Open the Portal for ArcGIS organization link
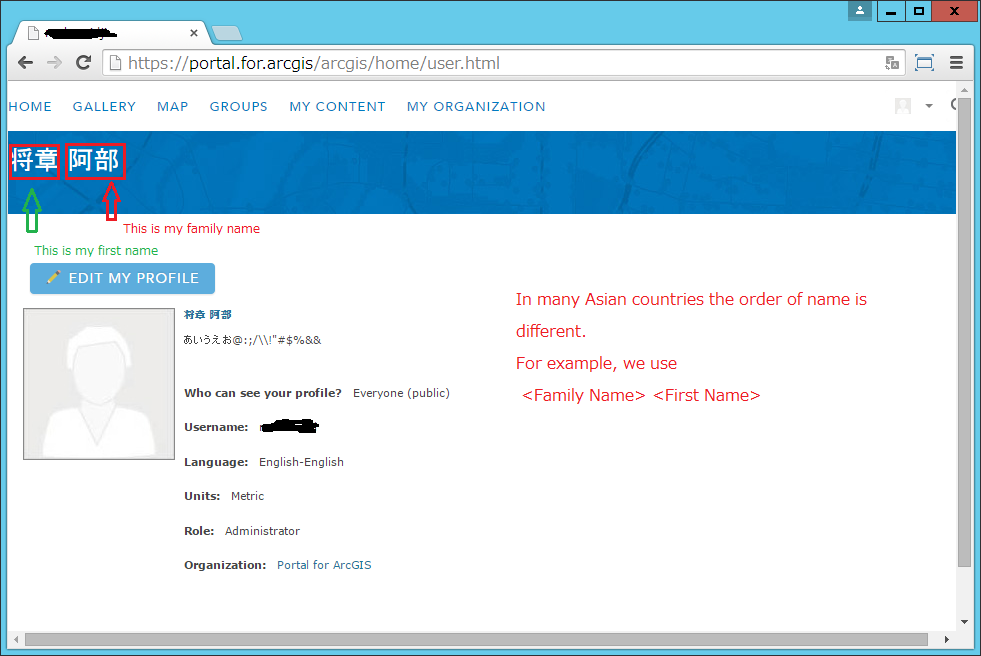This screenshot has width=981, height=656. tap(324, 565)
